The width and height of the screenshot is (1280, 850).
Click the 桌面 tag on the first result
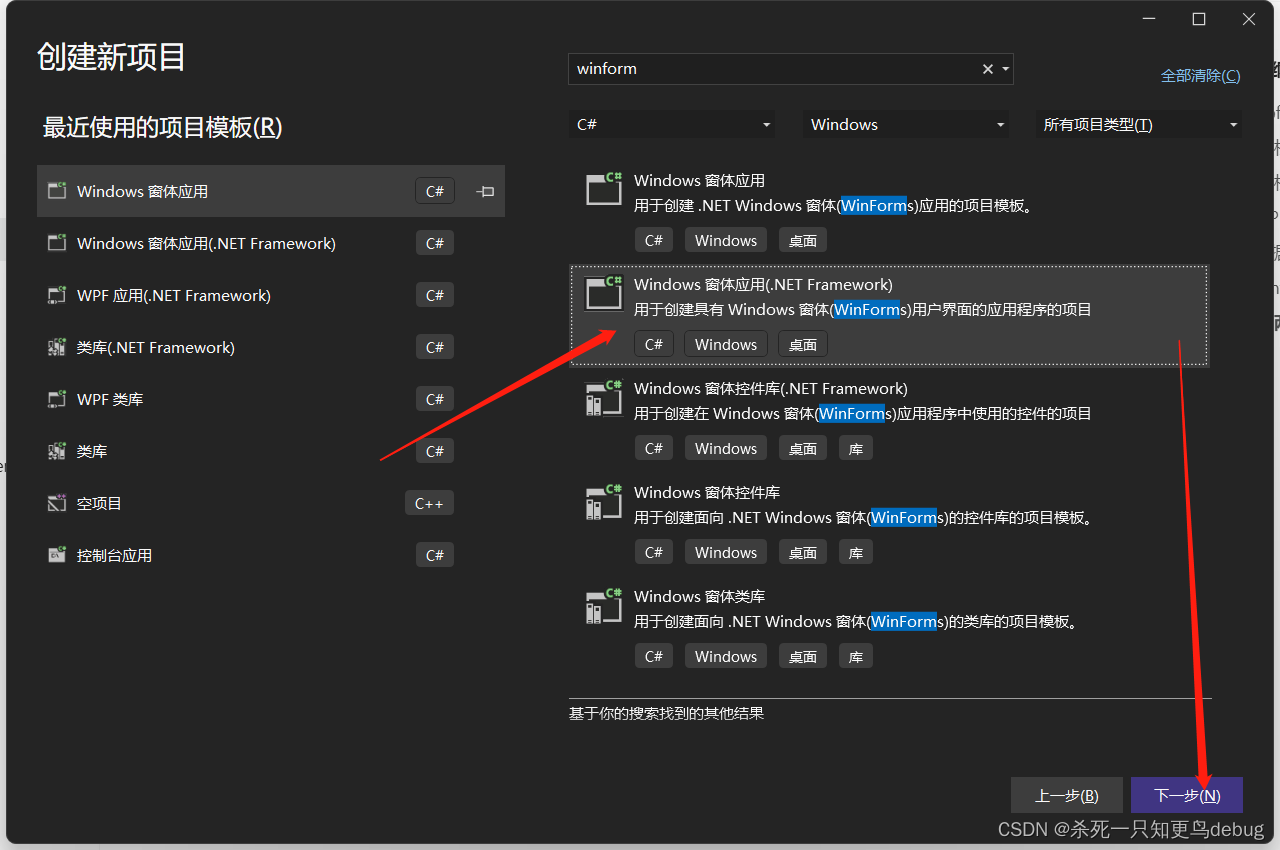click(x=802, y=239)
